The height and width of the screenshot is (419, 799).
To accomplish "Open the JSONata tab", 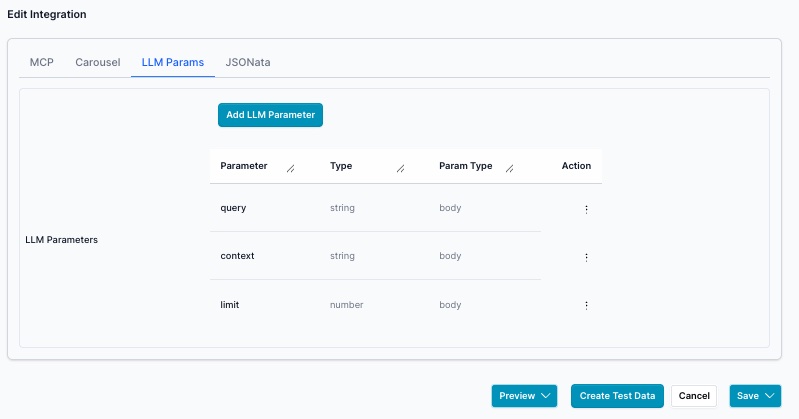I will click(x=248, y=62).
